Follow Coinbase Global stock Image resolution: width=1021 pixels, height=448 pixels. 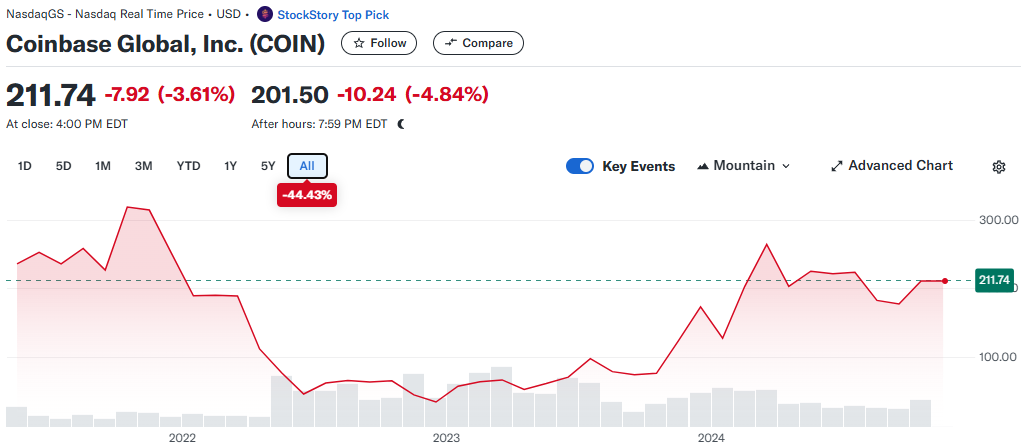click(x=379, y=43)
